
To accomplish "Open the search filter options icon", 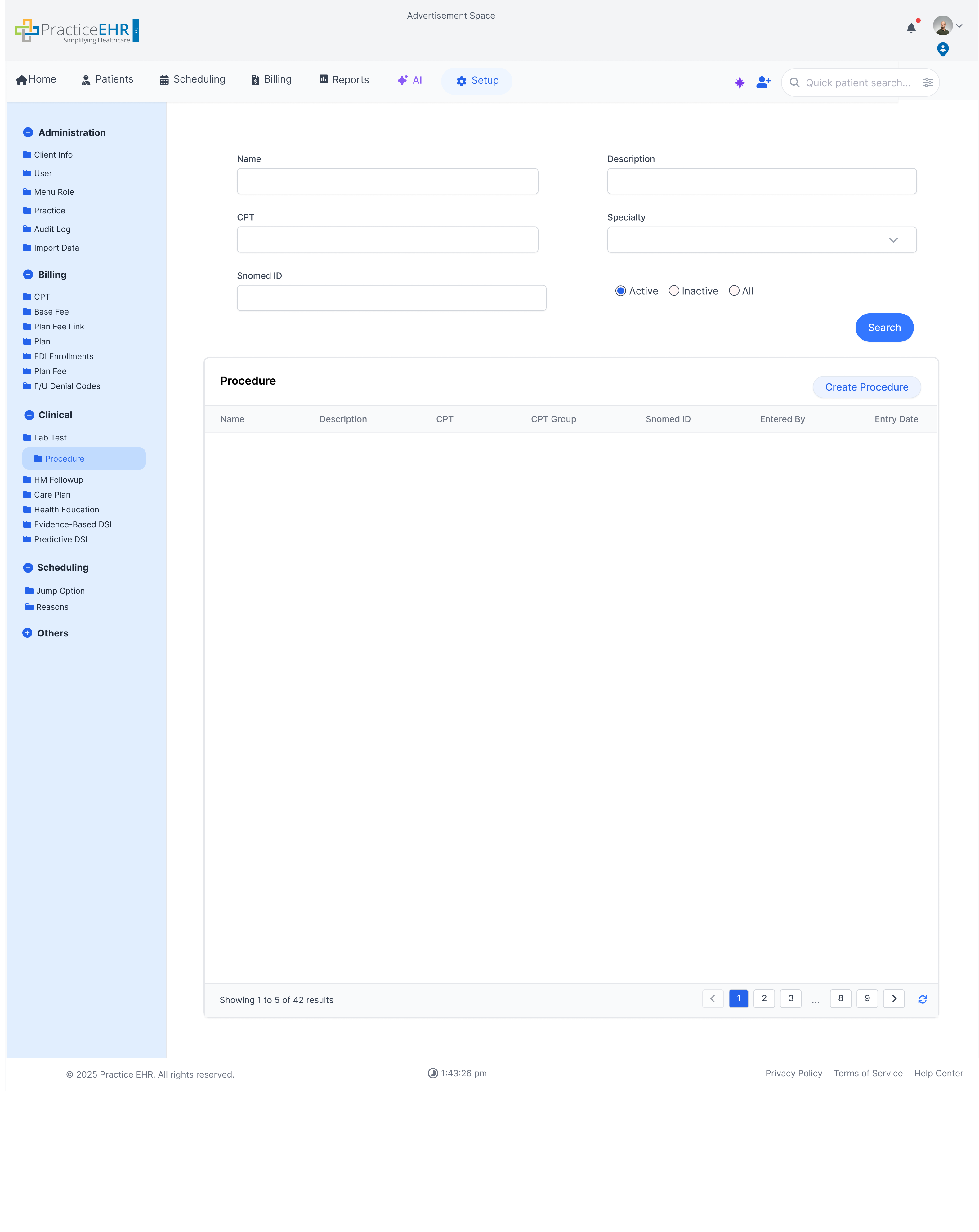I will 928,82.
